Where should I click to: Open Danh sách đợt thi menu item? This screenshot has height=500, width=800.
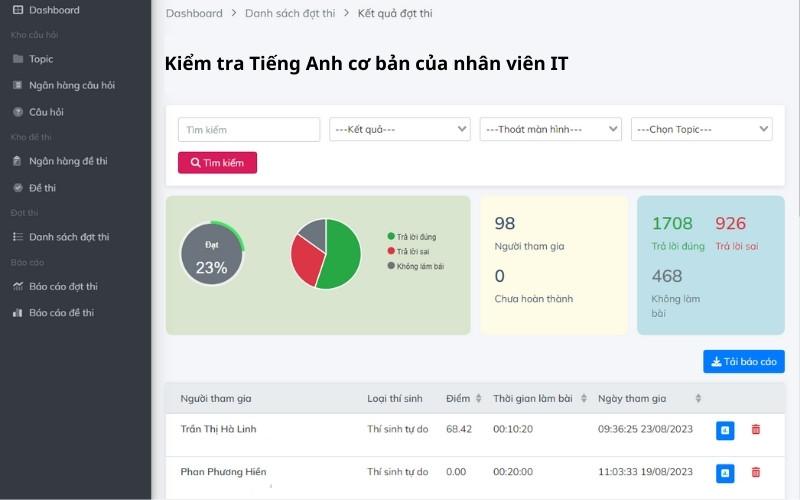(x=69, y=237)
